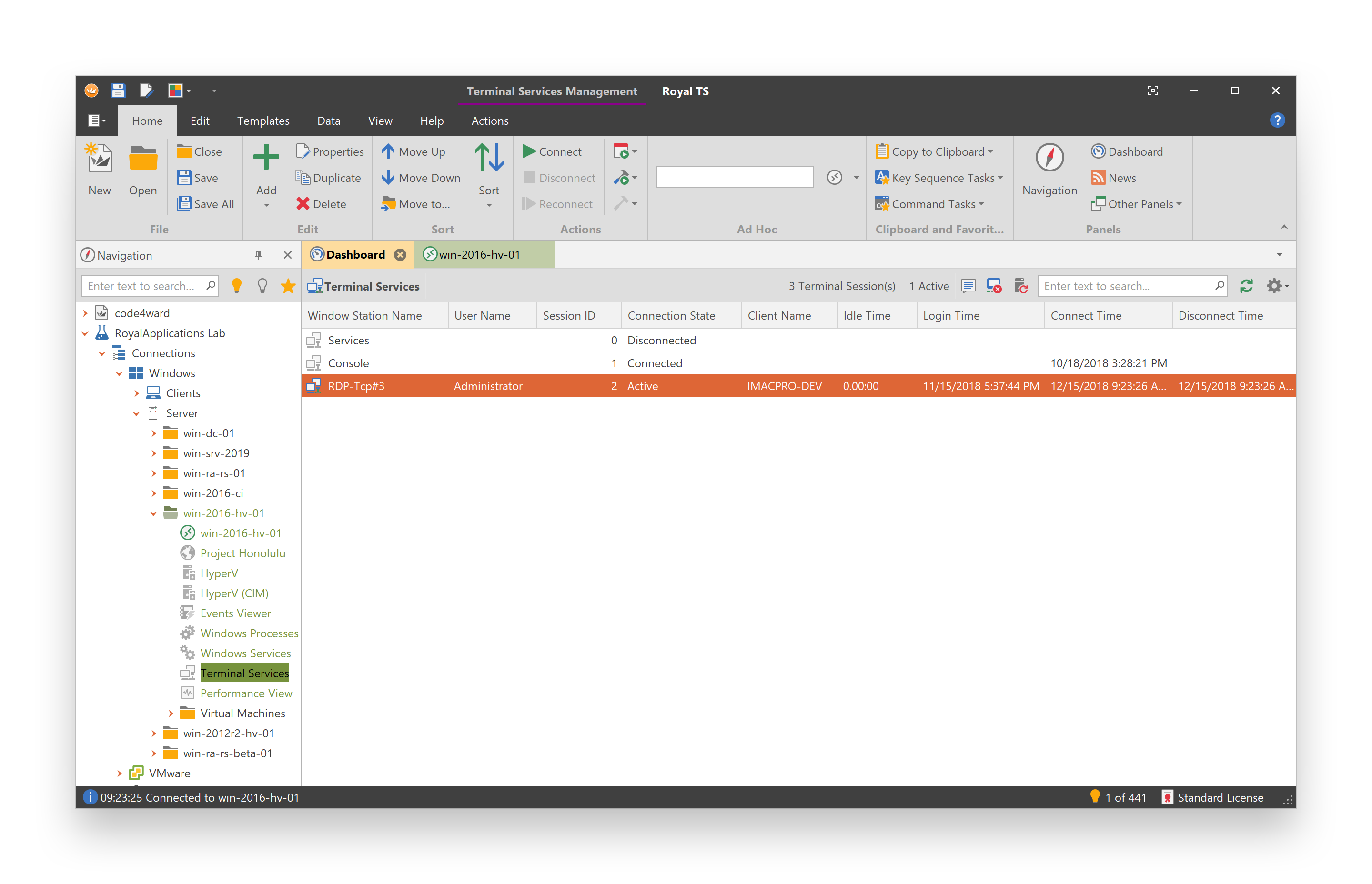The height and width of the screenshot is (884, 1372).
Task: Open Other Panels dropdown
Action: point(1136,204)
